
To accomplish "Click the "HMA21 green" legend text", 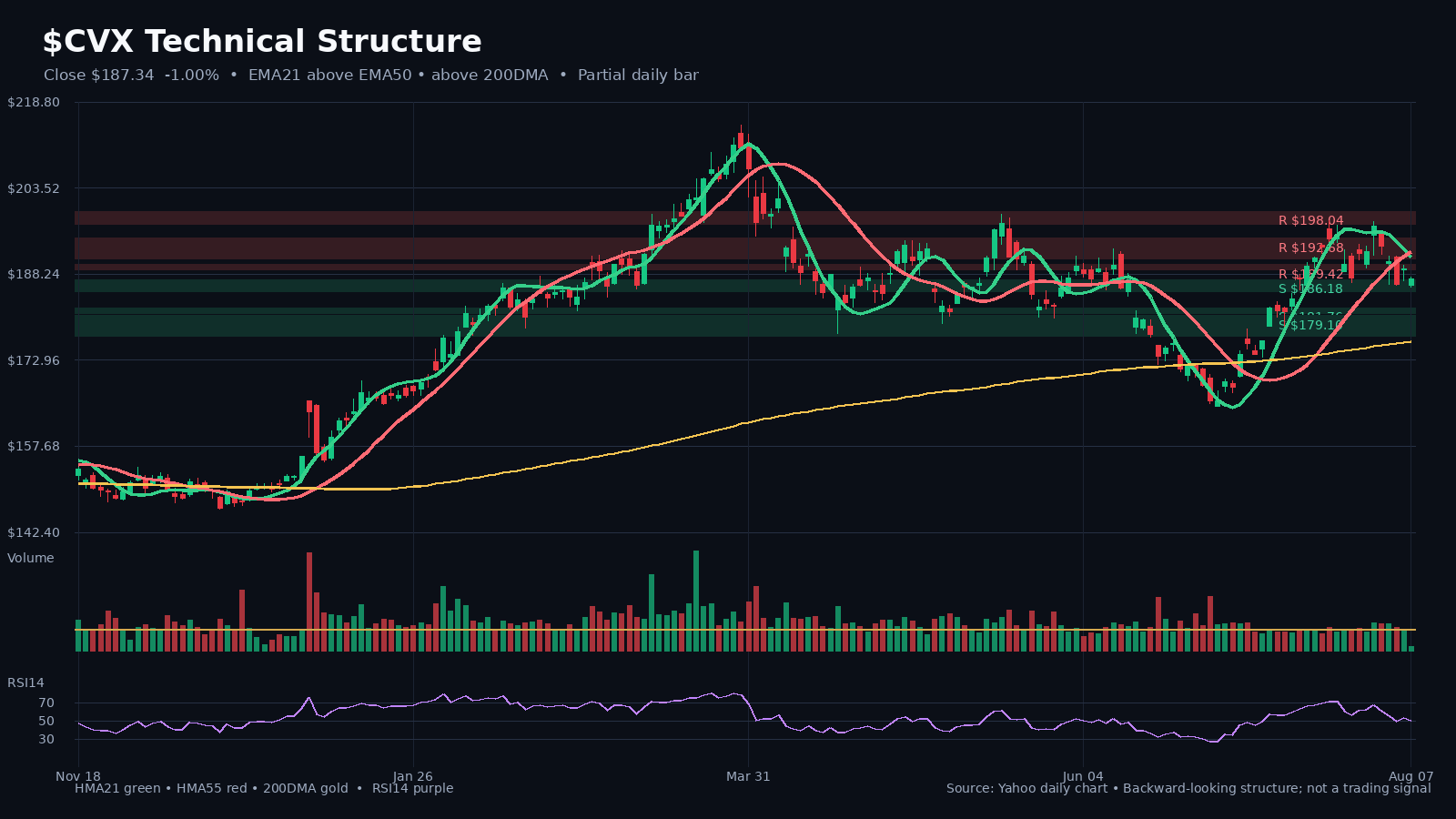I will tap(117, 789).
